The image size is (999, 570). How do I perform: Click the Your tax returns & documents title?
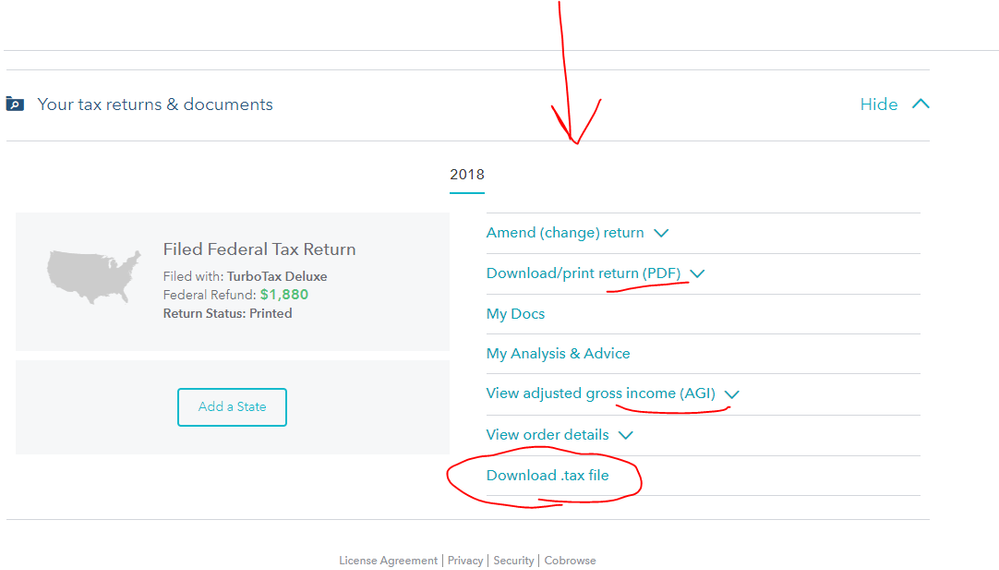pyautogui.click(x=155, y=104)
